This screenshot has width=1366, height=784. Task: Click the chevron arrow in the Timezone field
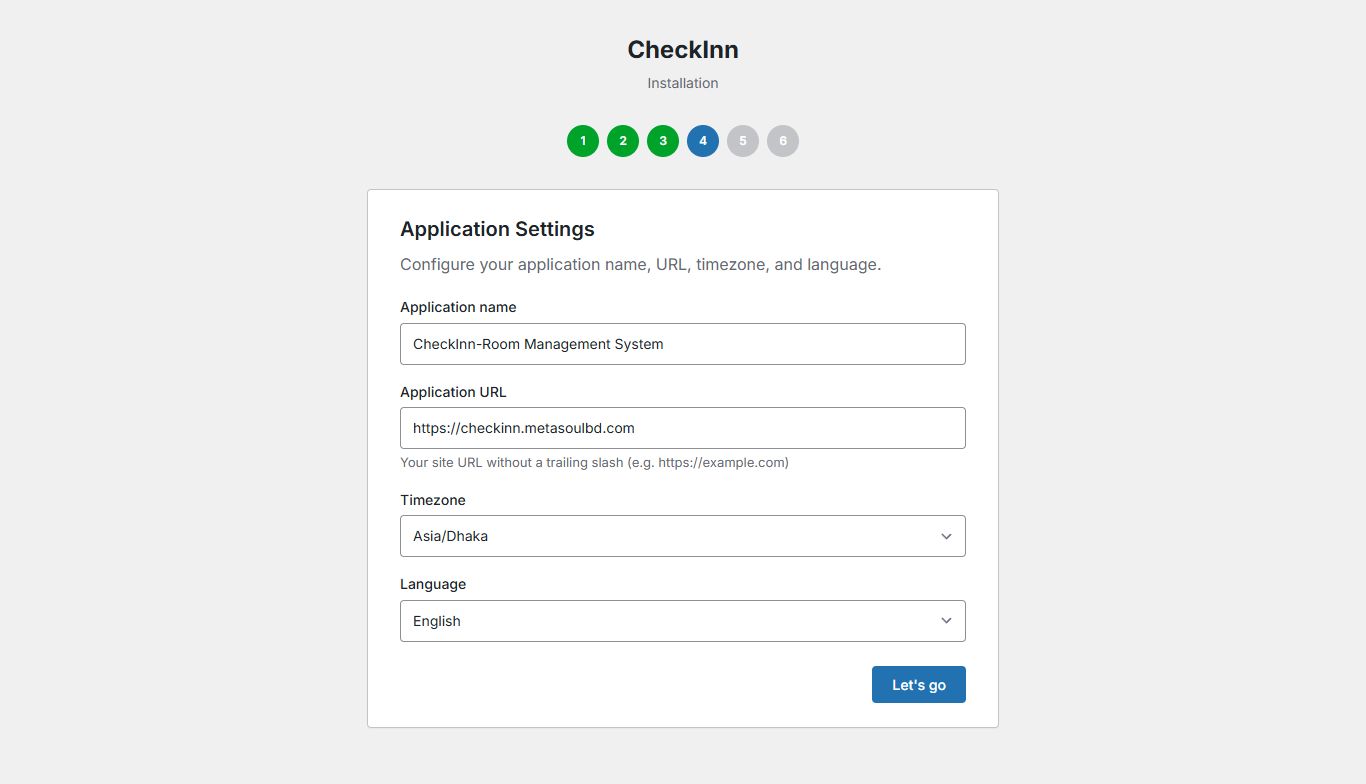[x=946, y=536]
